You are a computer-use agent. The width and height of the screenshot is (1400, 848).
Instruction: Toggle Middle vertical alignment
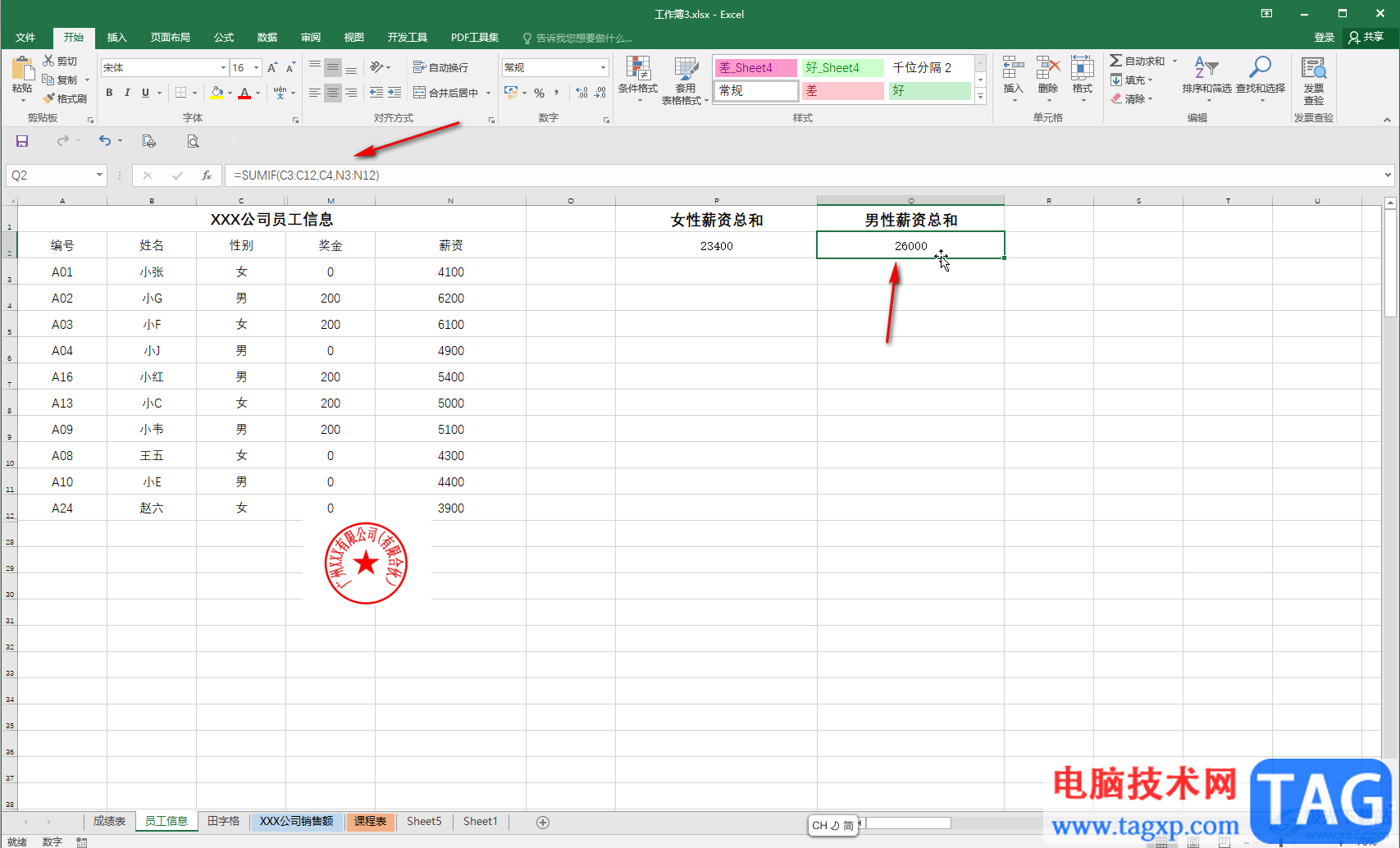(333, 67)
